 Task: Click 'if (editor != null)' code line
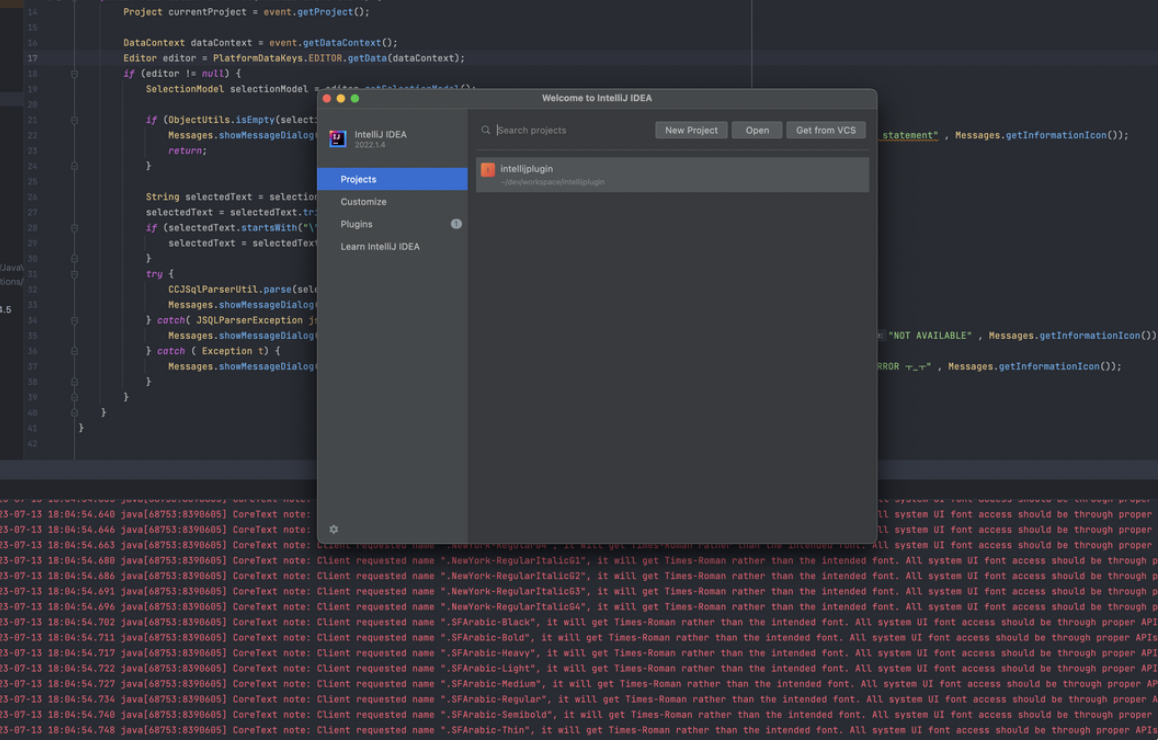point(182,74)
